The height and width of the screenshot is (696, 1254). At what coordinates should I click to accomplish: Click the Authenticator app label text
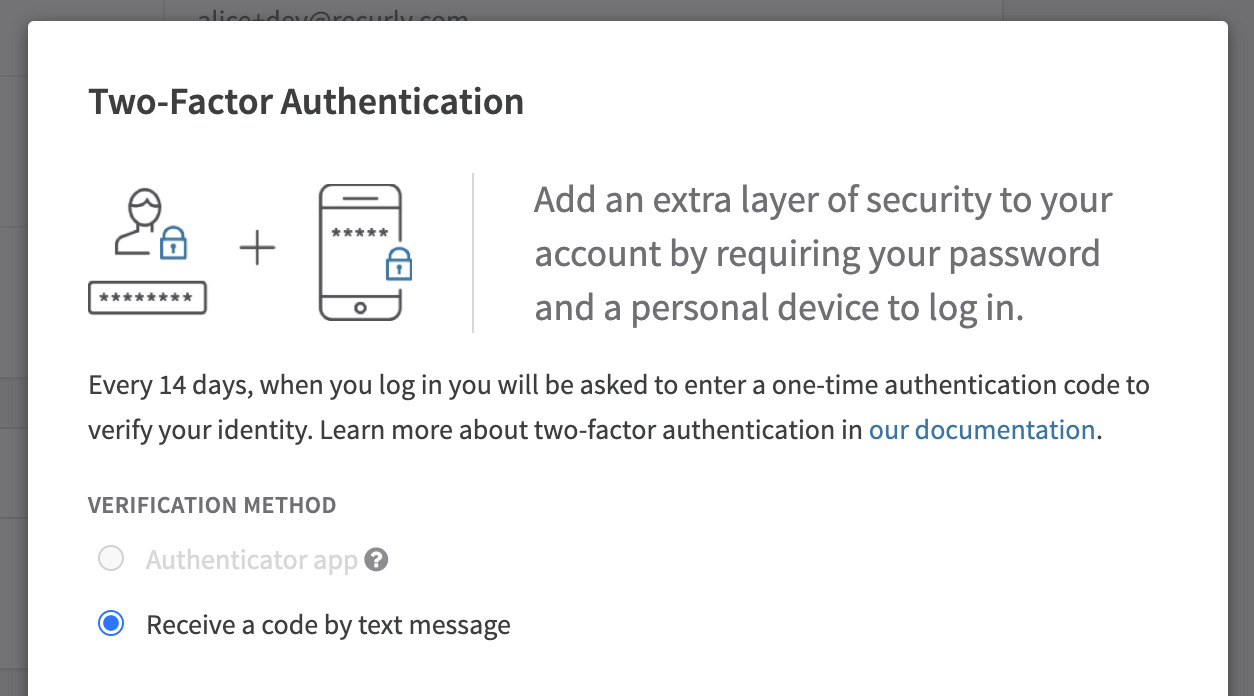point(251,559)
